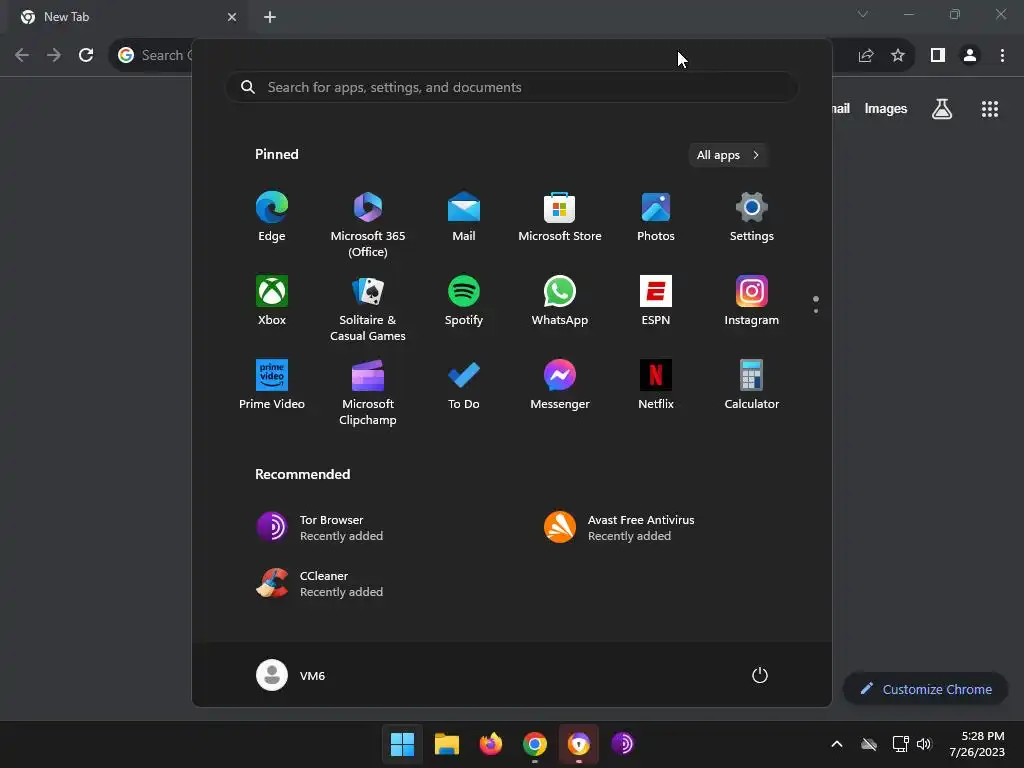Screen dimensions: 1024x768
Task: Open WhatsApp
Action: coord(560,301)
